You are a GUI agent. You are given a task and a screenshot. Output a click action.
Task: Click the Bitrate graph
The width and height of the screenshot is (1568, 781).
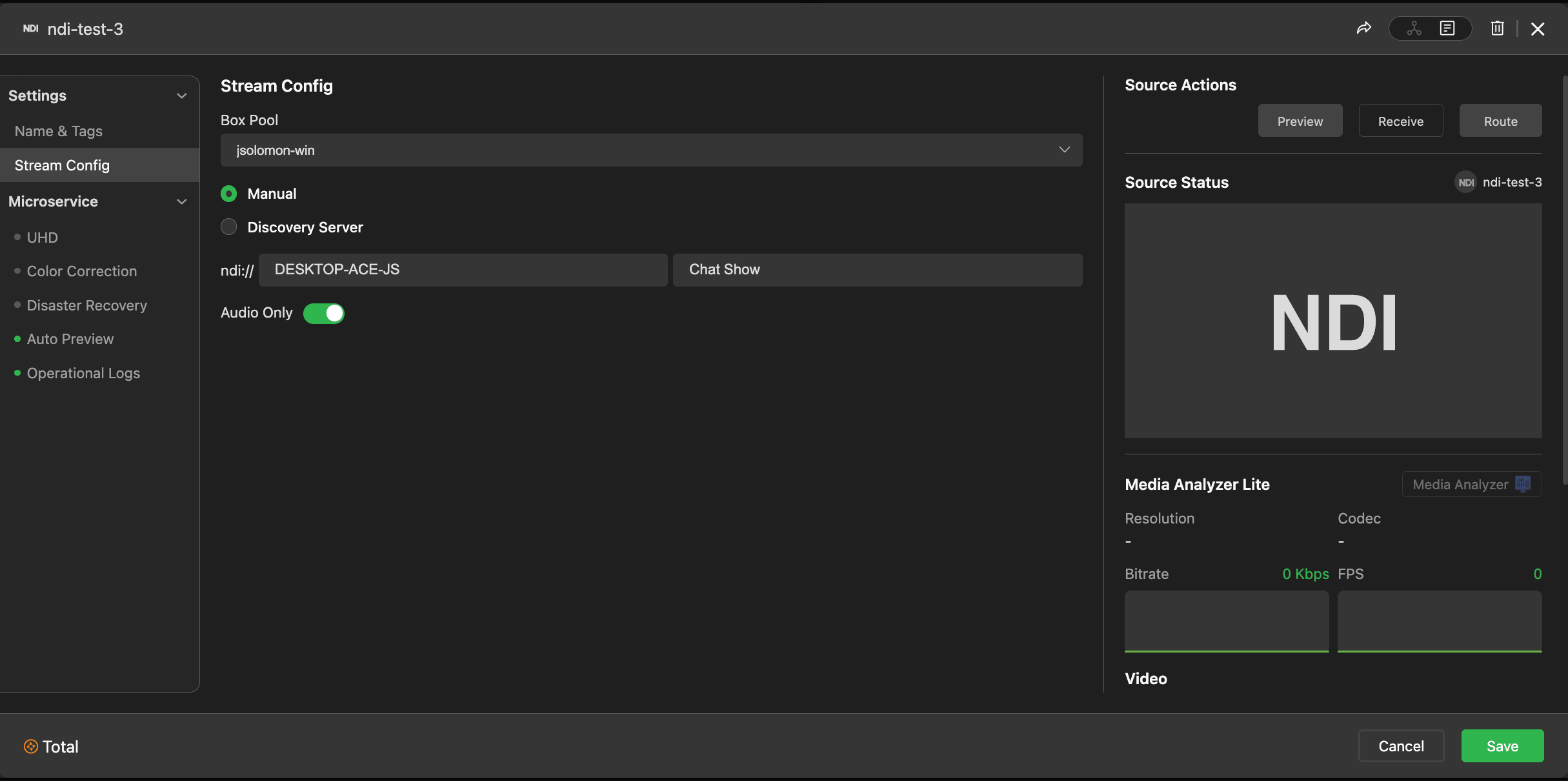click(1227, 621)
